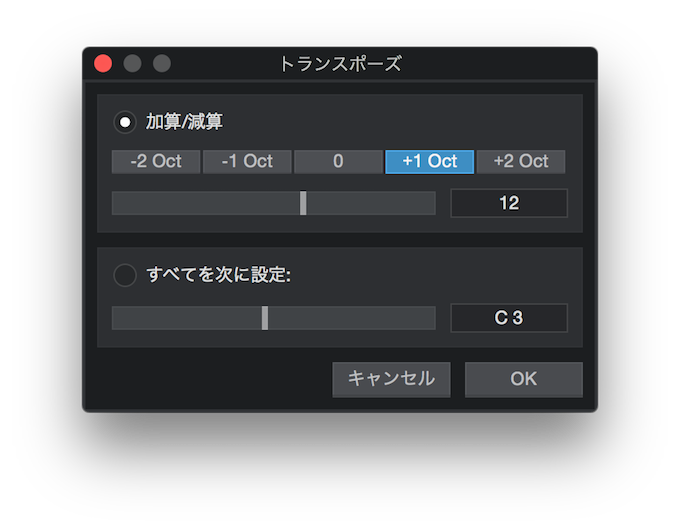Reset transpose with the 0 button
The height and width of the screenshot is (530, 680).
coord(338,162)
